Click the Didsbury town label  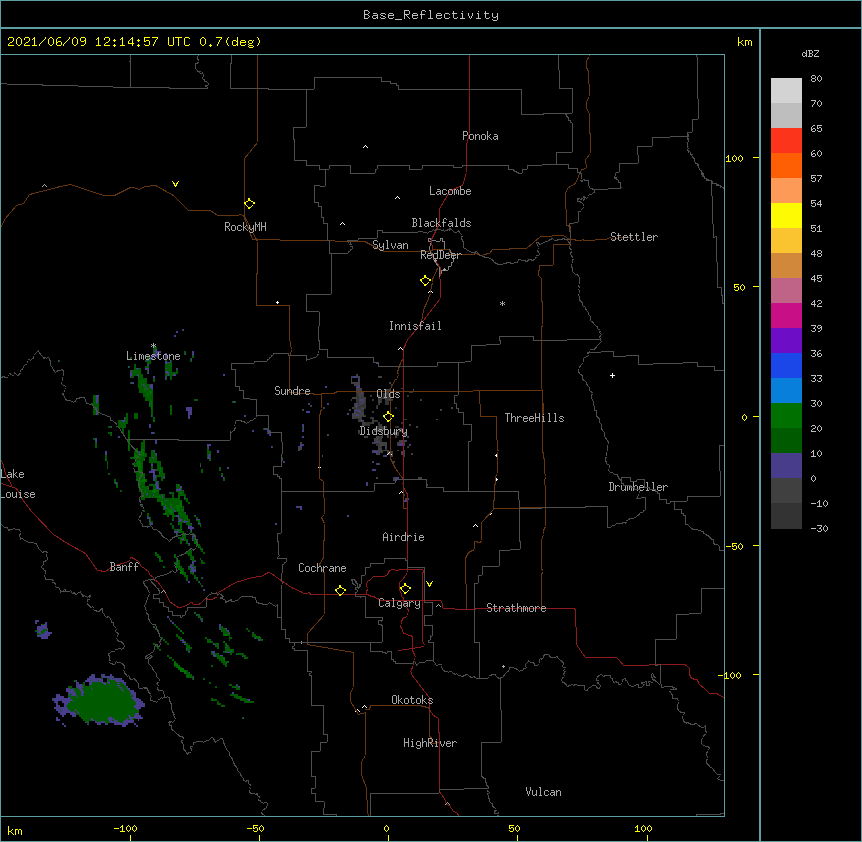[383, 431]
